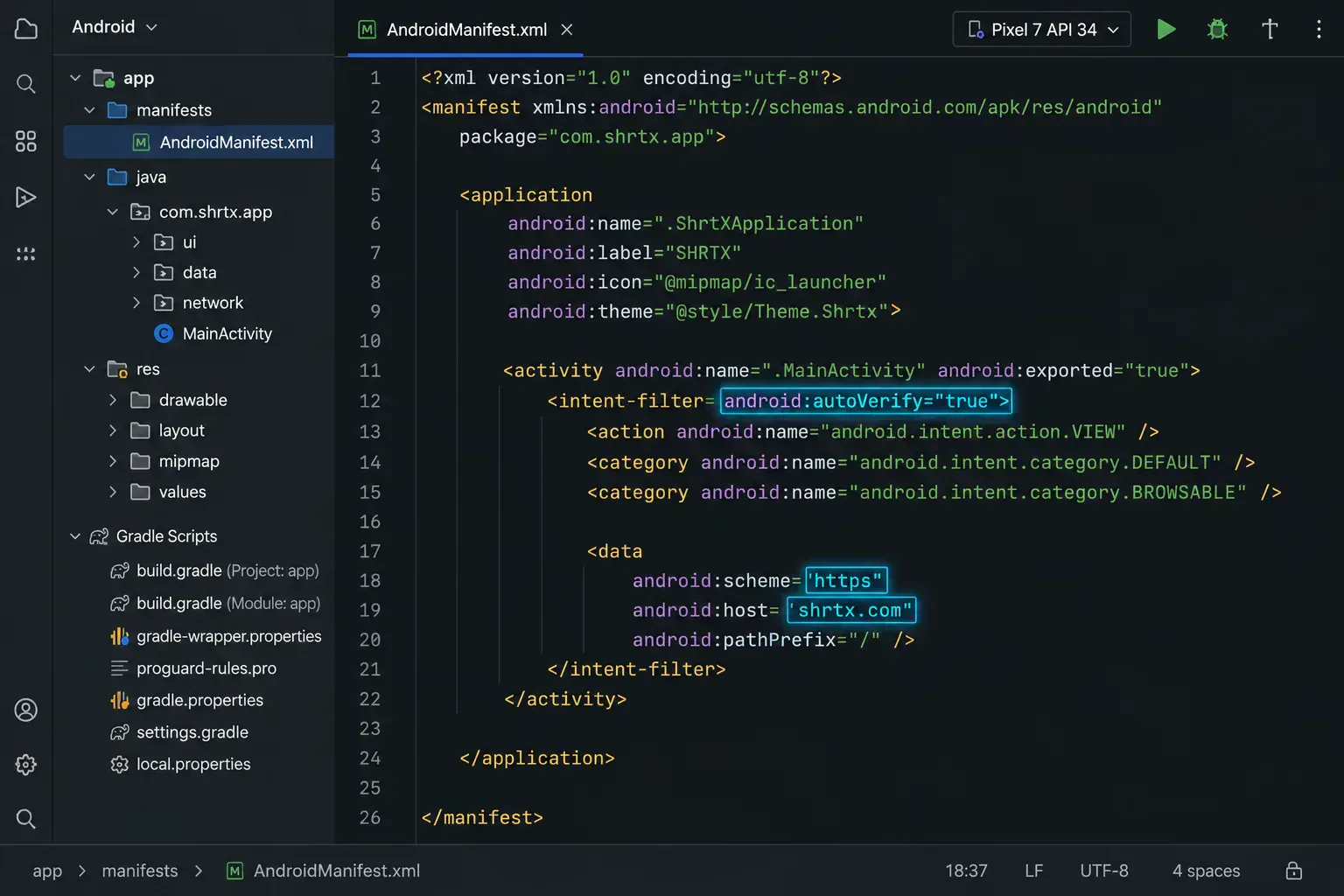This screenshot has height=896, width=1344.
Task: Collapse the res folder
Action: (89, 369)
